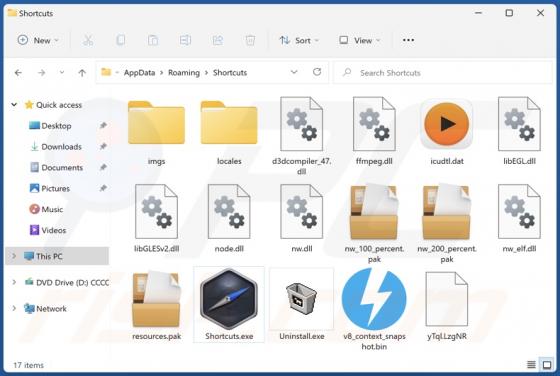
Task: Open the View layout dropdown
Action: tap(360, 40)
